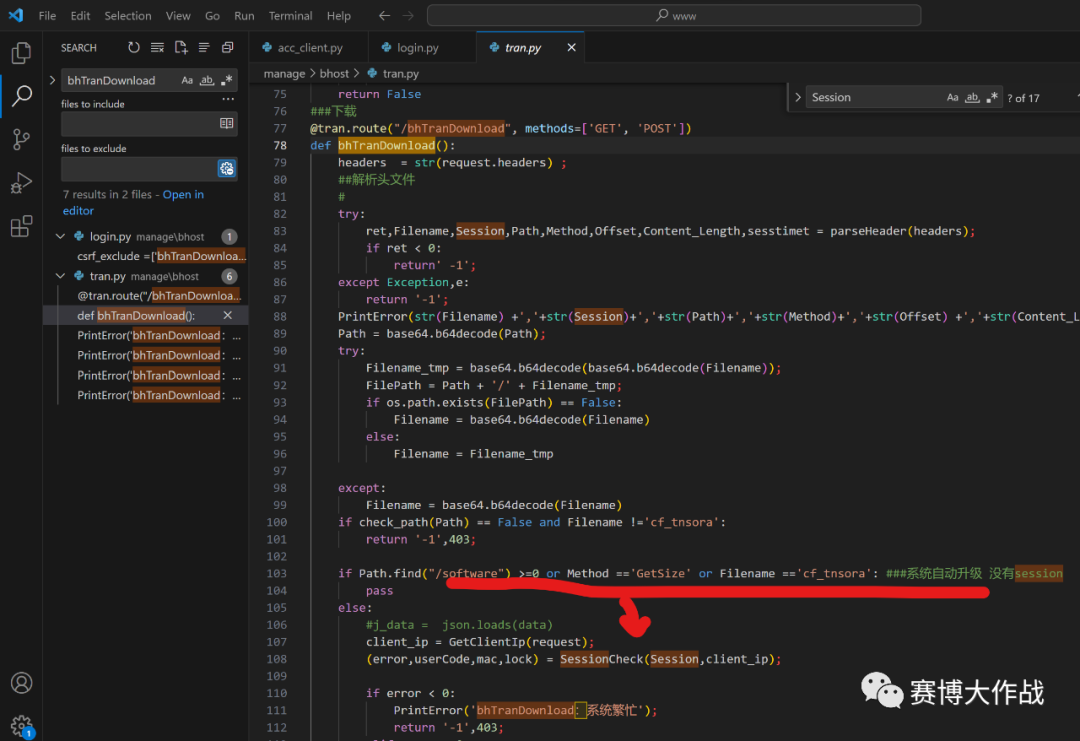Click bhost in the breadcrumb
1080x741 pixels.
coord(334,74)
